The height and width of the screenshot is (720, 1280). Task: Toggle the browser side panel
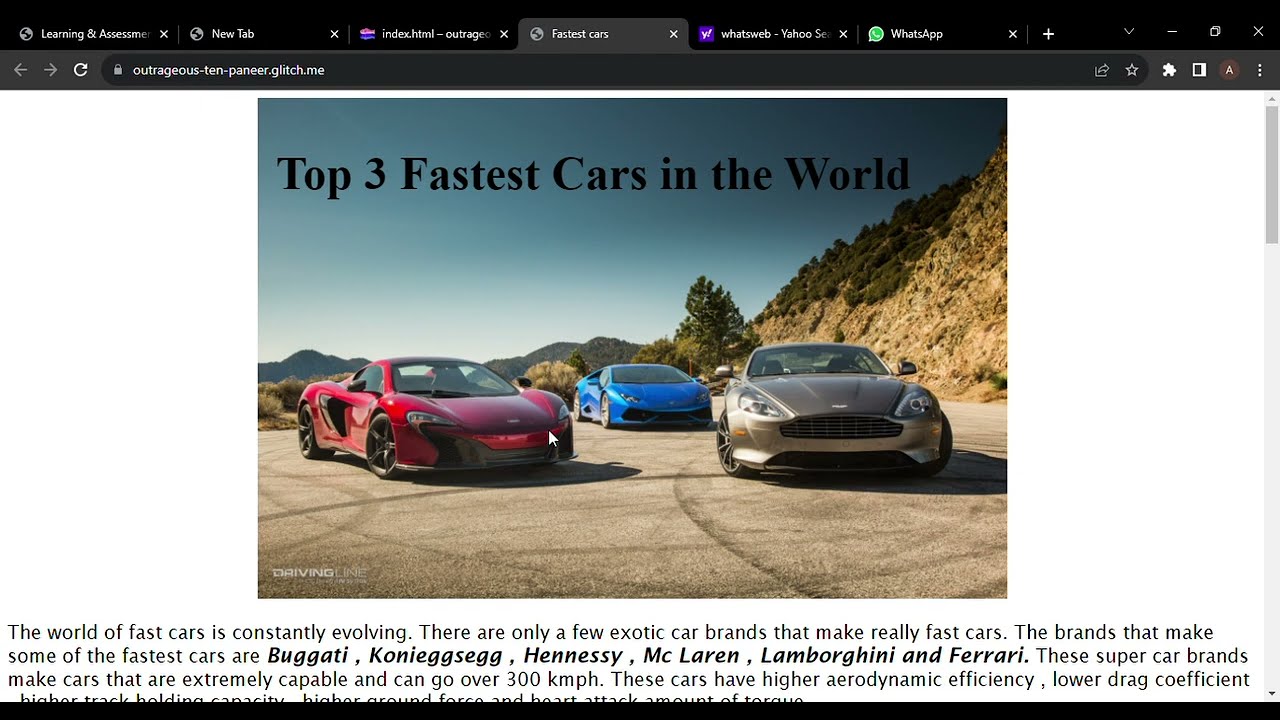click(1199, 70)
